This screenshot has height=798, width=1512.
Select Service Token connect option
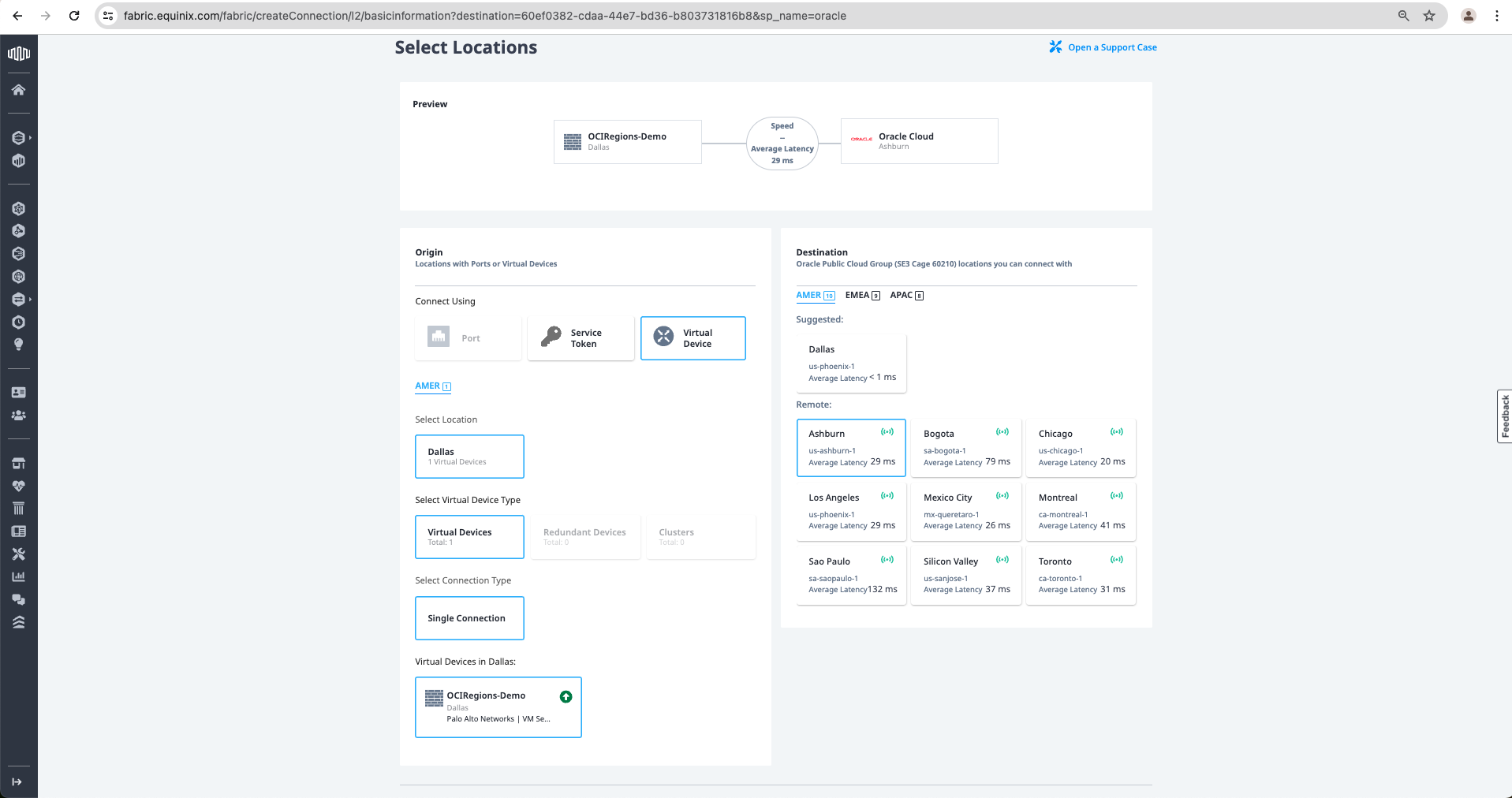pyautogui.click(x=581, y=338)
